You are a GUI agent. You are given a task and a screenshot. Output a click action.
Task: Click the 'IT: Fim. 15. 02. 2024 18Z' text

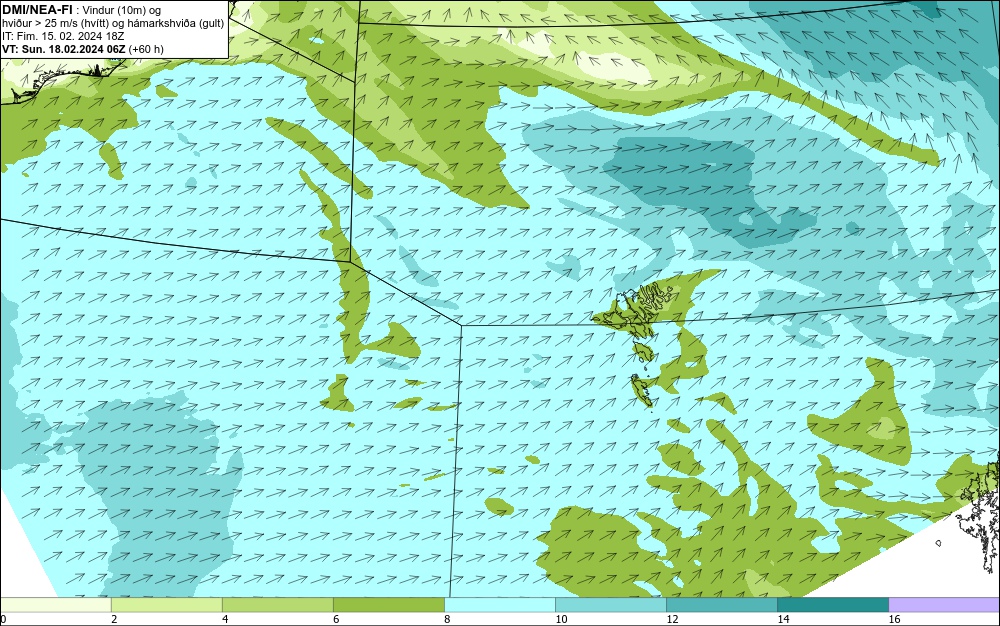click(x=62, y=36)
